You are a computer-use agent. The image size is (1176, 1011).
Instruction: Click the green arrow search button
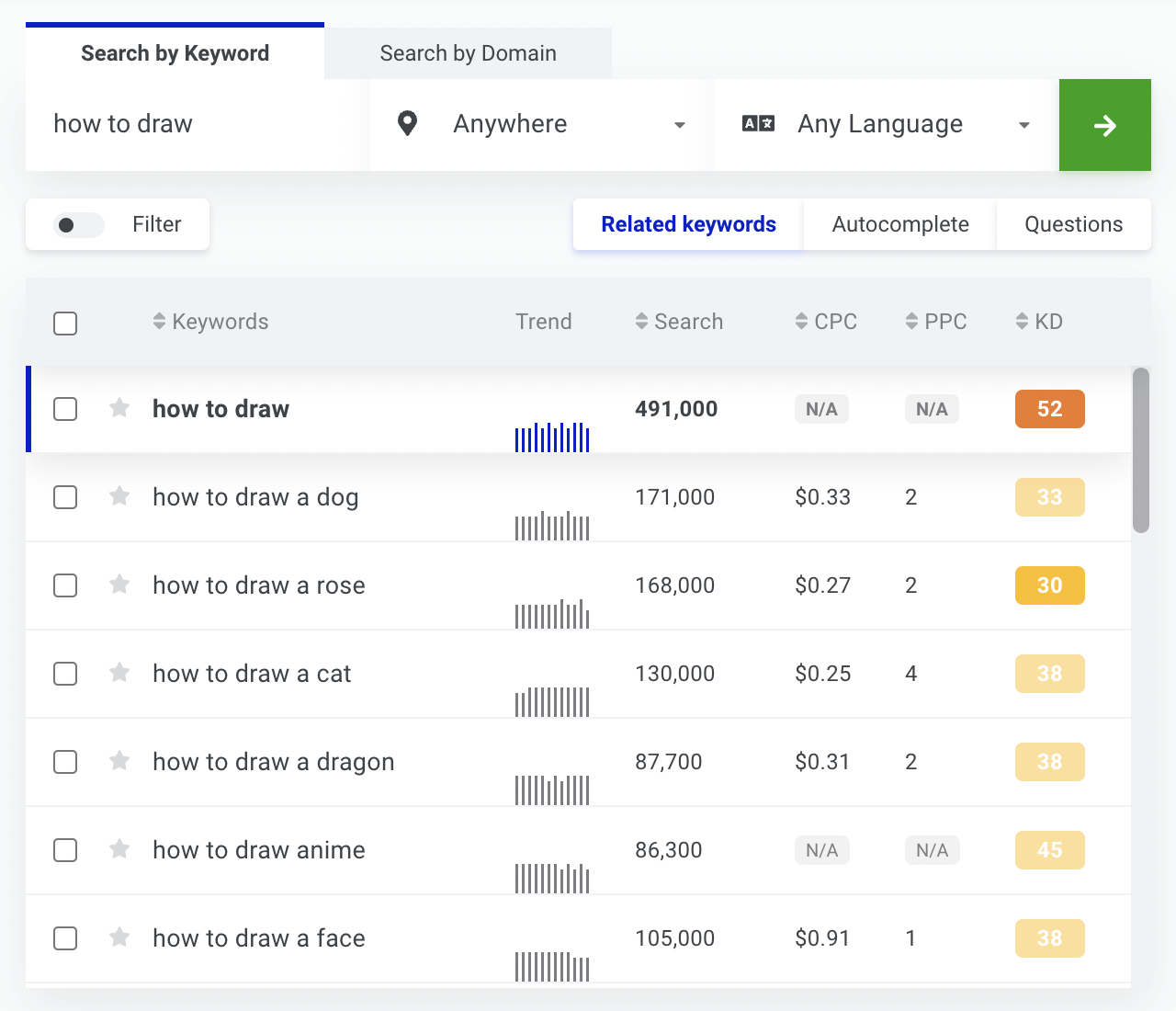(x=1105, y=125)
